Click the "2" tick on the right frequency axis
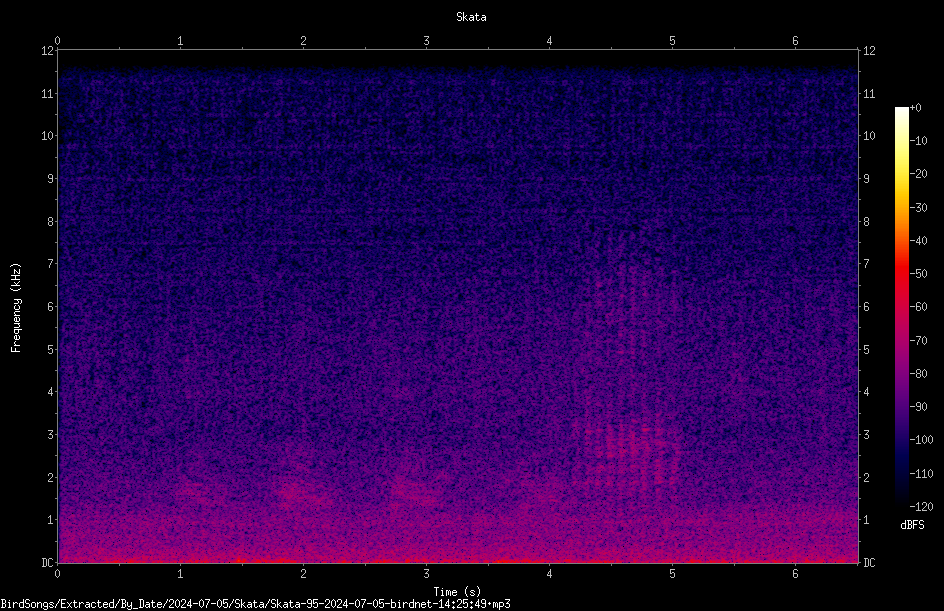Image resolution: width=944 pixels, height=611 pixels. coord(866,477)
